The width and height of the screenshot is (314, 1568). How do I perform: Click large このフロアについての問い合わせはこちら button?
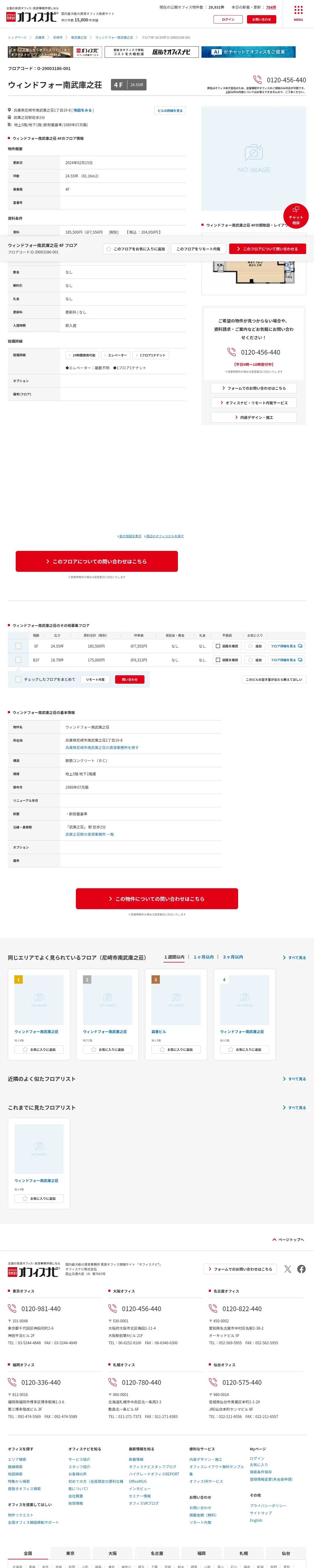coord(97,561)
